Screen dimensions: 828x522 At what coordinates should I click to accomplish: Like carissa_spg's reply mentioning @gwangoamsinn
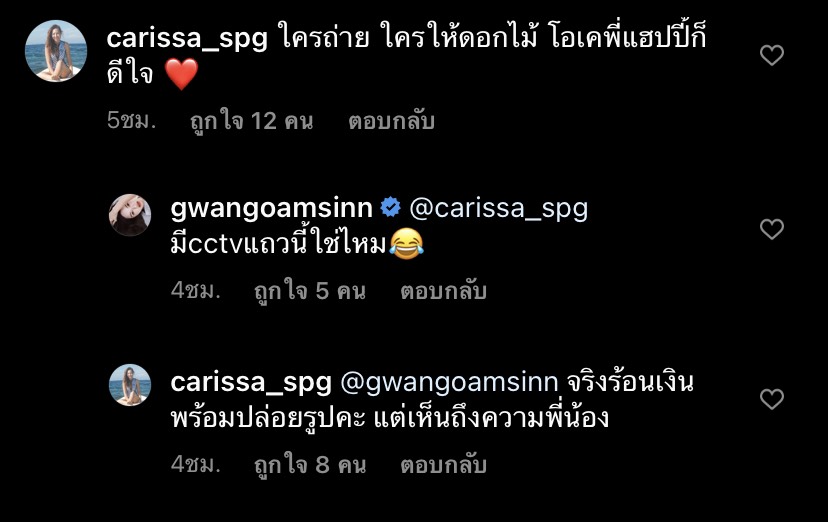tap(771, 399)
